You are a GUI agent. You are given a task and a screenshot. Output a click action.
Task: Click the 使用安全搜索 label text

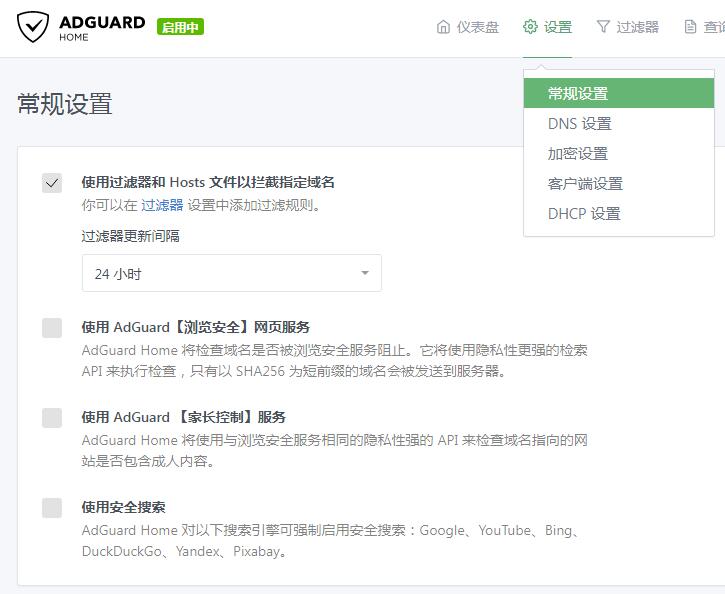pyautogui.click(x=123, y=507)
